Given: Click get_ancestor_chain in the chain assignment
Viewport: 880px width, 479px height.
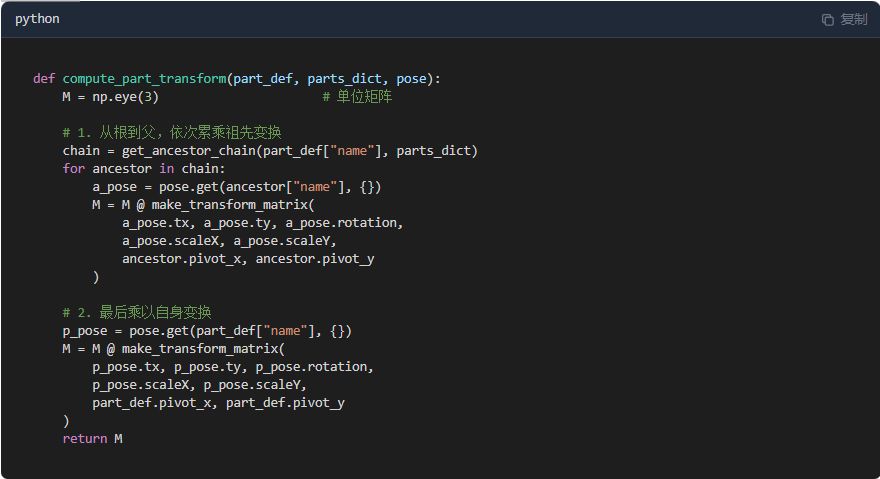Looking at the screenshot, I should [x=189, y=150].
